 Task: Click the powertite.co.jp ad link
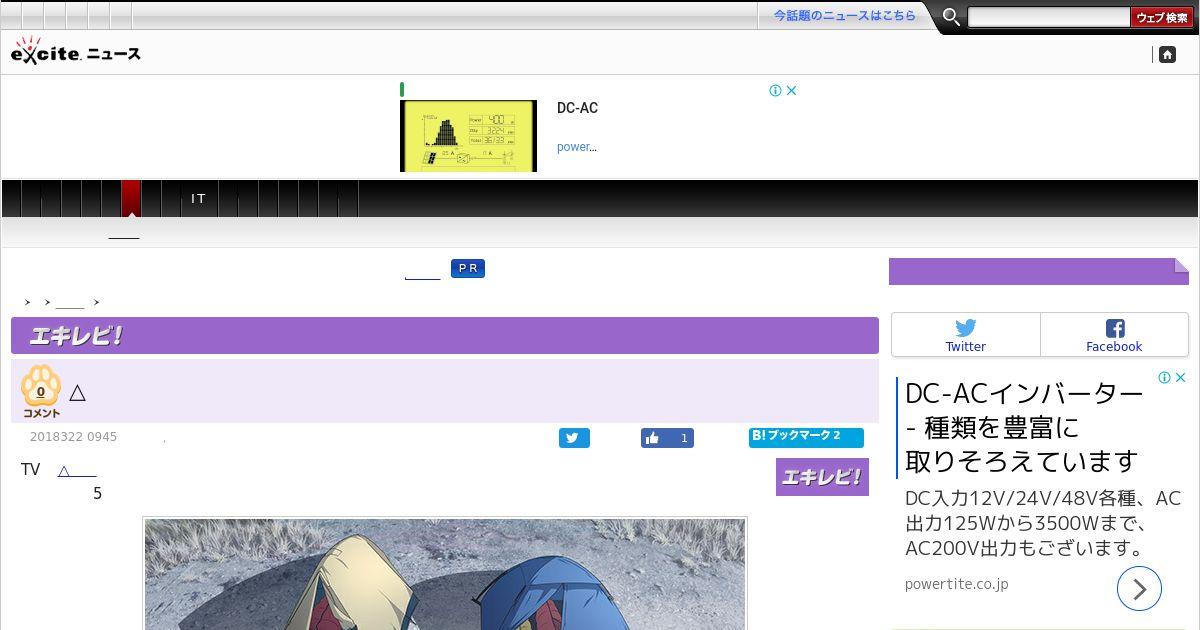pyautogui.click(x=957, y=584)
